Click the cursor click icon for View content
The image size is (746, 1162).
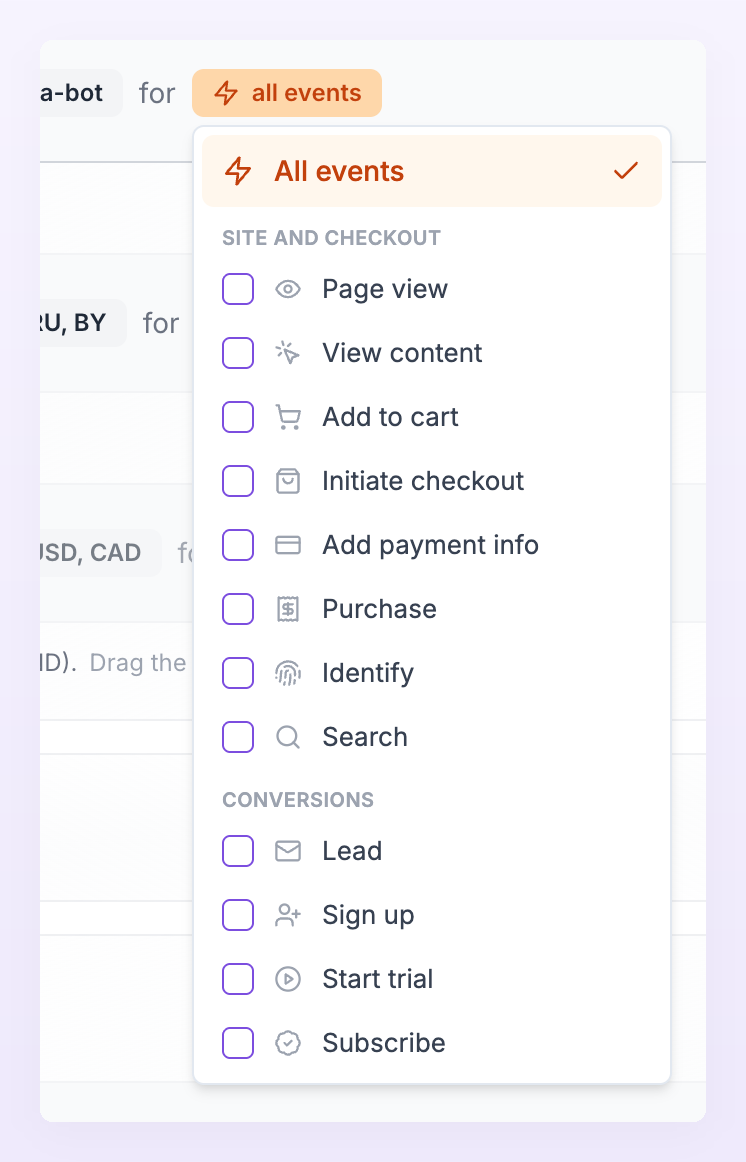(x=287, y=353)
